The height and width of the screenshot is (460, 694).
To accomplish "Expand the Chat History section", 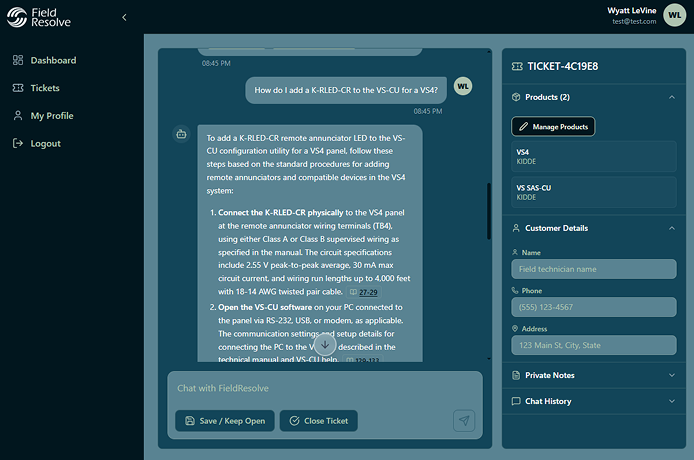I will click(x=671, y=401).
